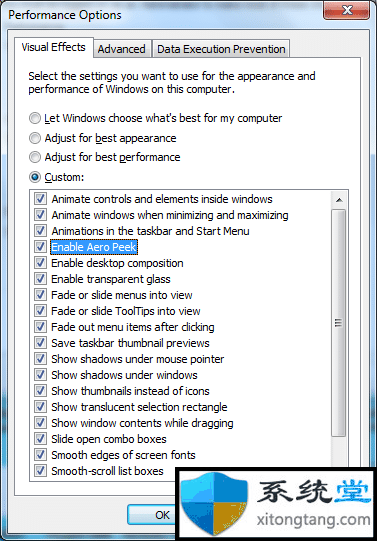Click the OK button
The width and height of the screenshot is (377, 541).
click(152, 515)
